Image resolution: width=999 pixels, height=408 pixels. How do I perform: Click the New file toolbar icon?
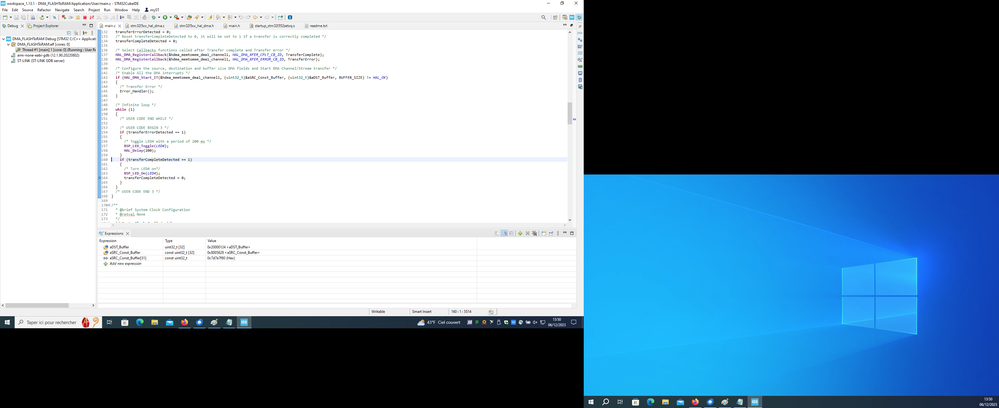pyautogui.click(x=5, y=17)
